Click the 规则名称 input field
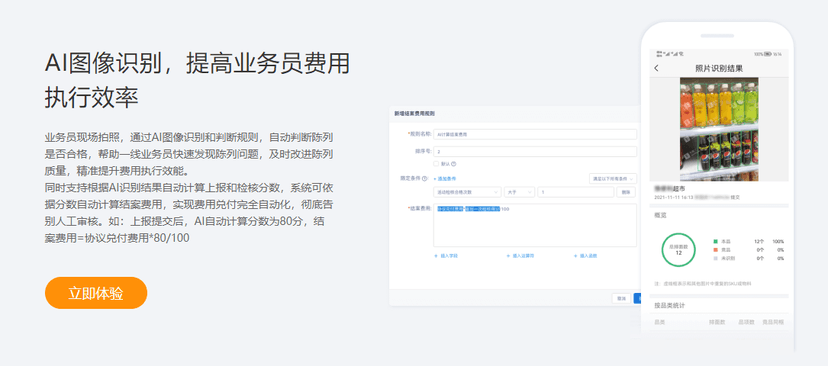This screenshot has height=366, width=828. coord(535,134)
